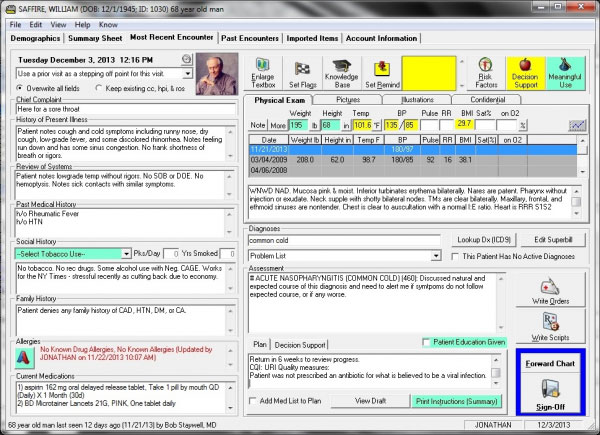Expand the prior visit stepping-off dropdown
600x435 pixels.
[x=188, y=73]
